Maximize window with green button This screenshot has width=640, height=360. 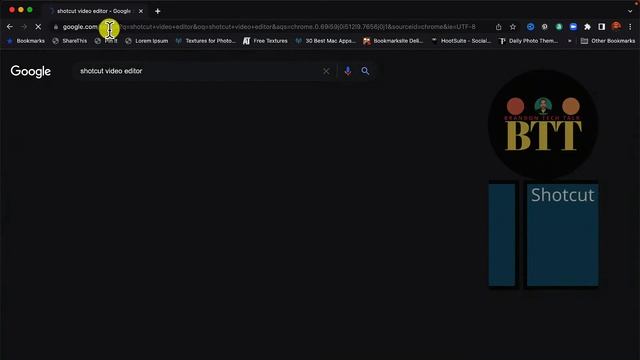tap(30, 10)
